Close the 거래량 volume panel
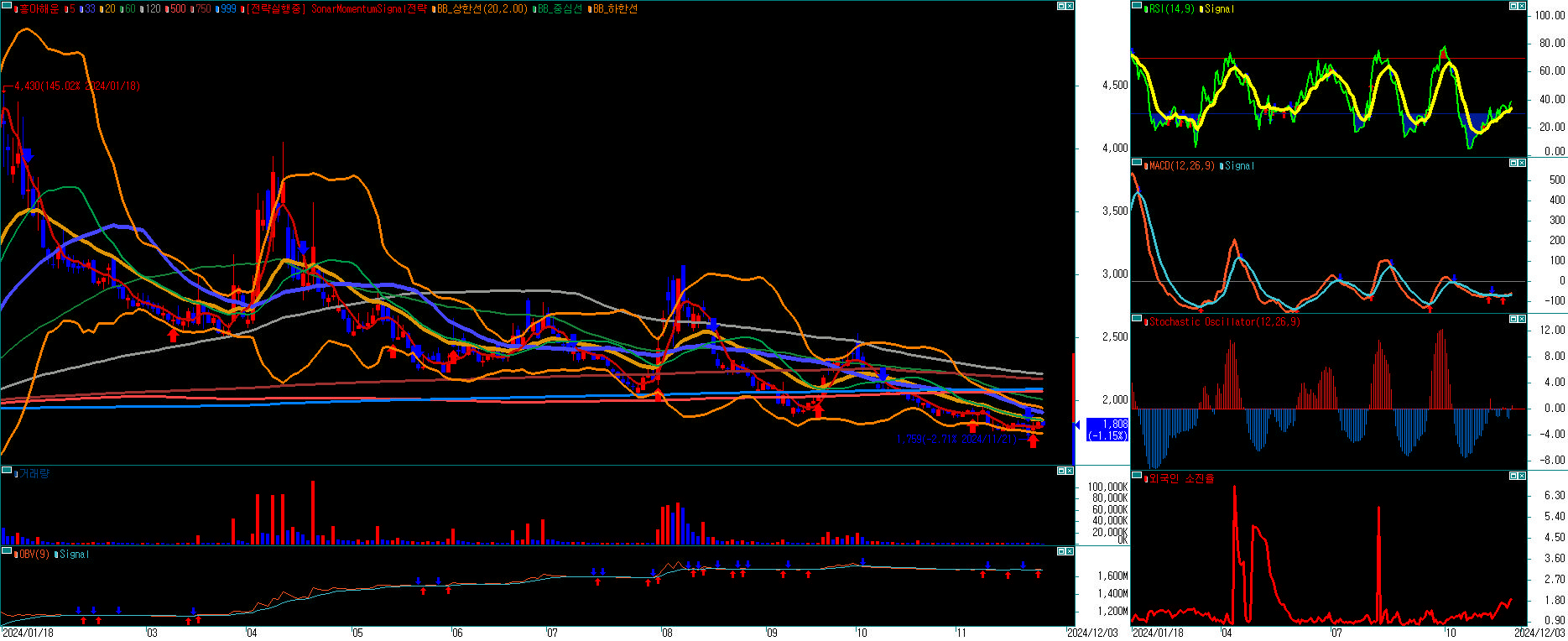 [1070, 471]
